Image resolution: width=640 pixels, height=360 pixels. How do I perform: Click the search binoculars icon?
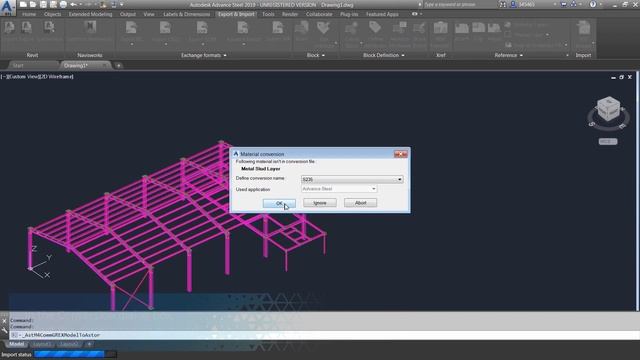click(503, 4)
